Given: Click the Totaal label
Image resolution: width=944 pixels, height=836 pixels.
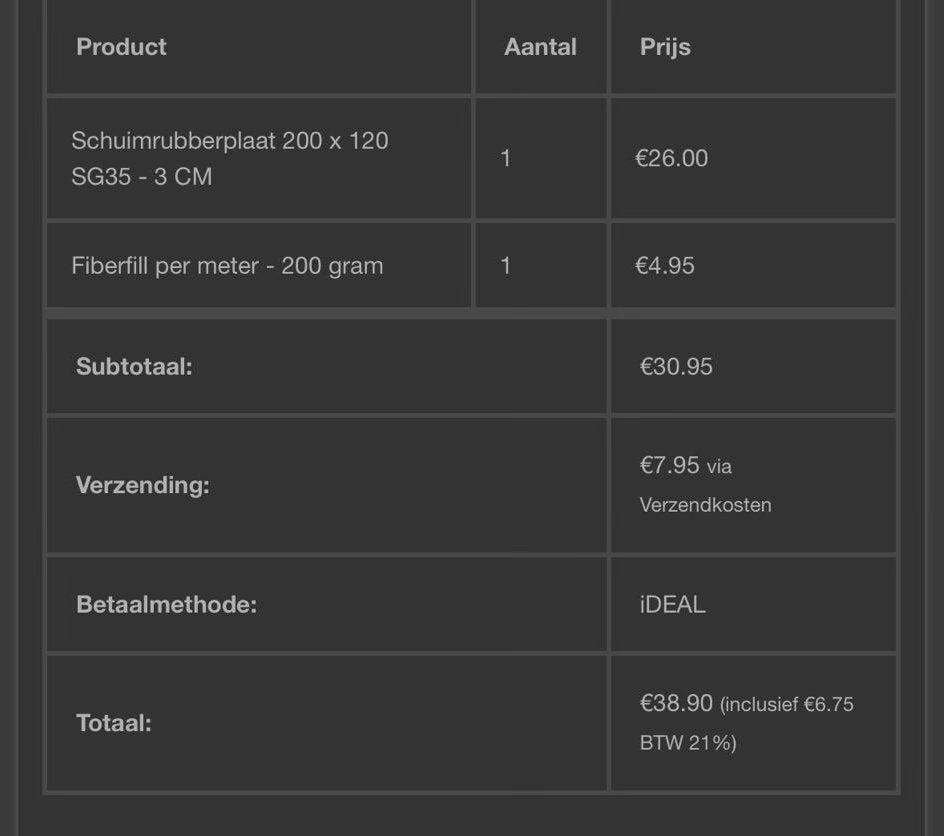Looking at the screenshot, I should click(113, 723).
